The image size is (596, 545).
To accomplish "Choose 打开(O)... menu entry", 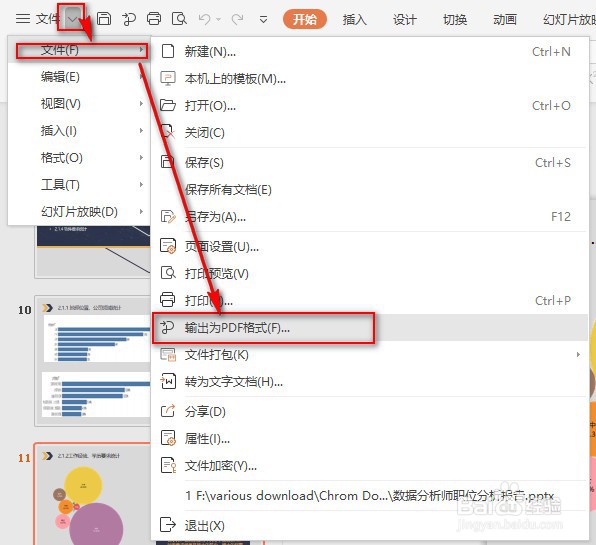I will (x=369, y=106).
